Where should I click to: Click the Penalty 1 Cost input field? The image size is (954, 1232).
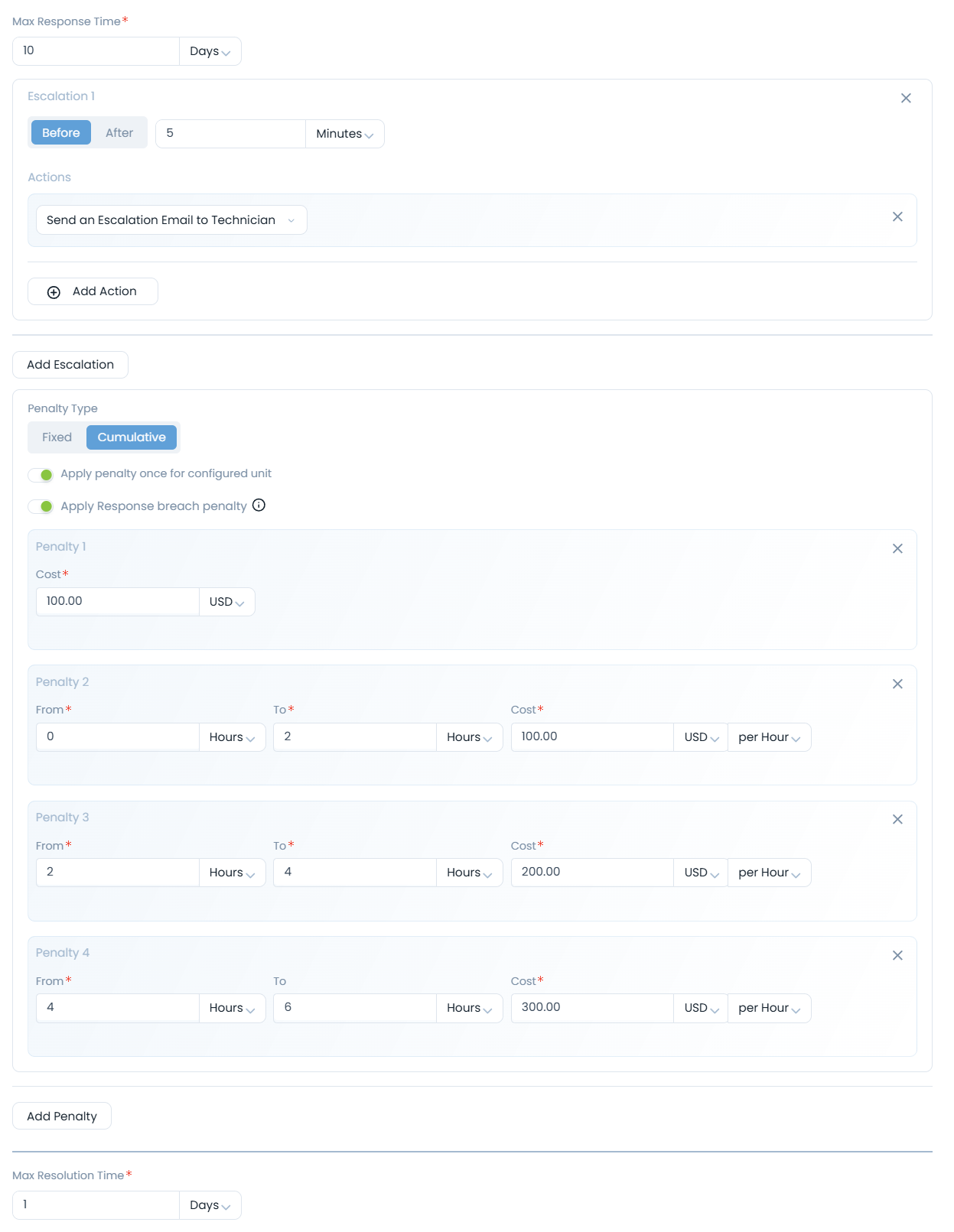click(x=117, y=602)
